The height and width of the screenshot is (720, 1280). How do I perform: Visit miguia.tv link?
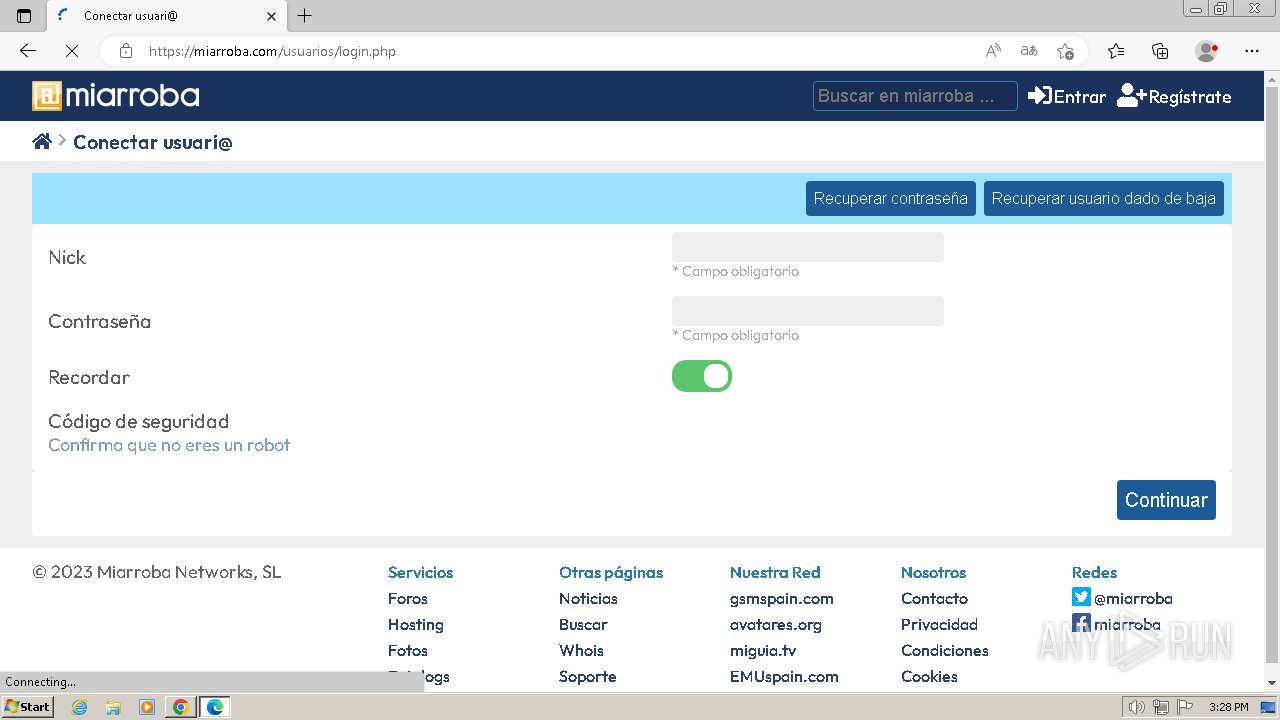click(763, 650)
